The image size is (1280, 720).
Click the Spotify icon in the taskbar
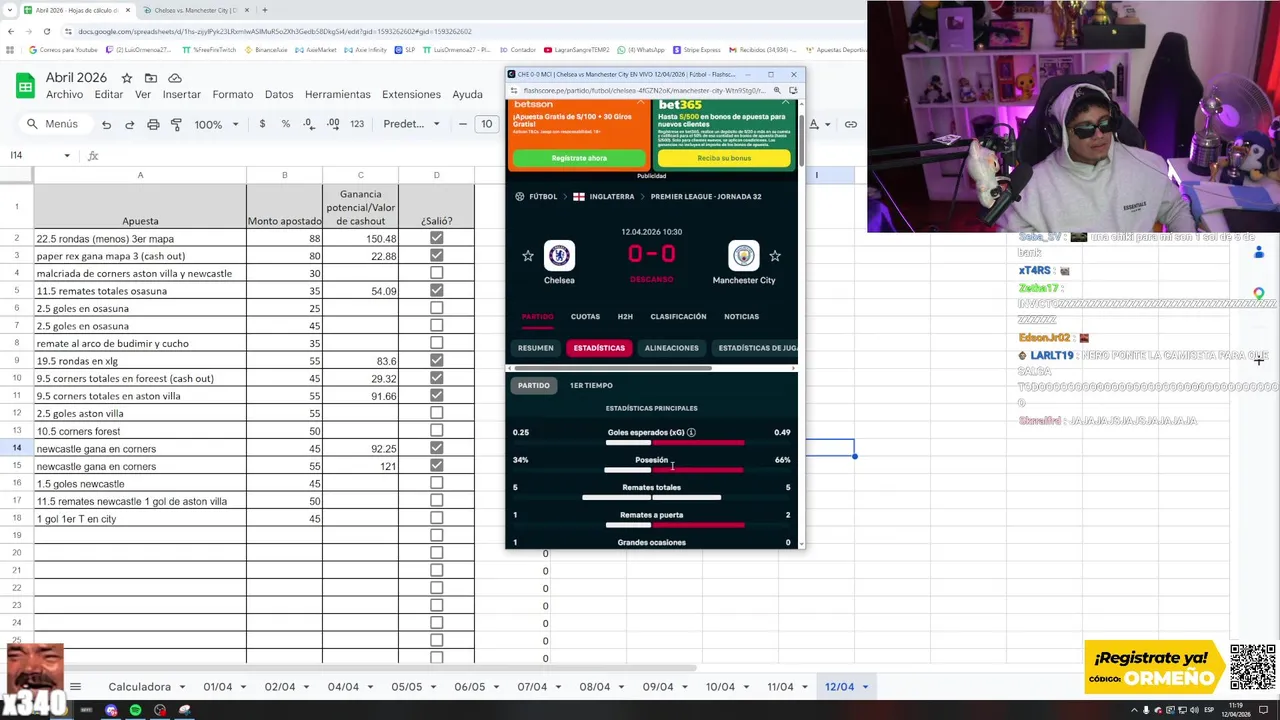click(135, 710)
